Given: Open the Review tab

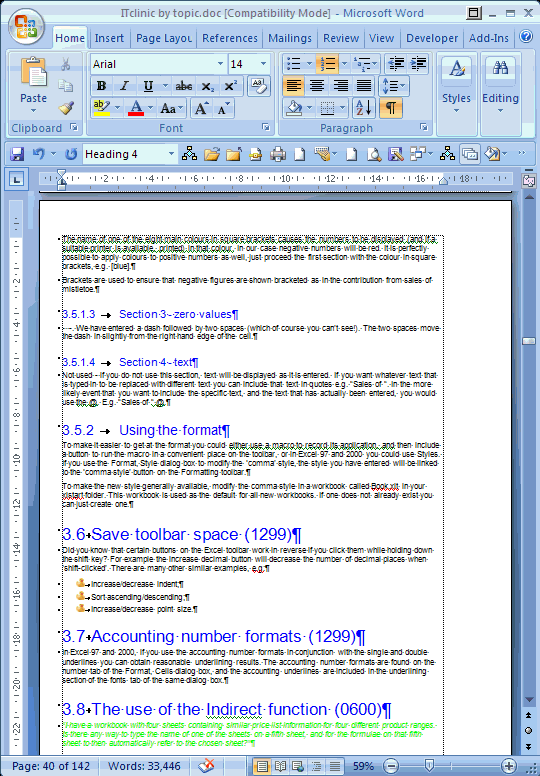Looking at the screenshot, I should click(341, 38).
